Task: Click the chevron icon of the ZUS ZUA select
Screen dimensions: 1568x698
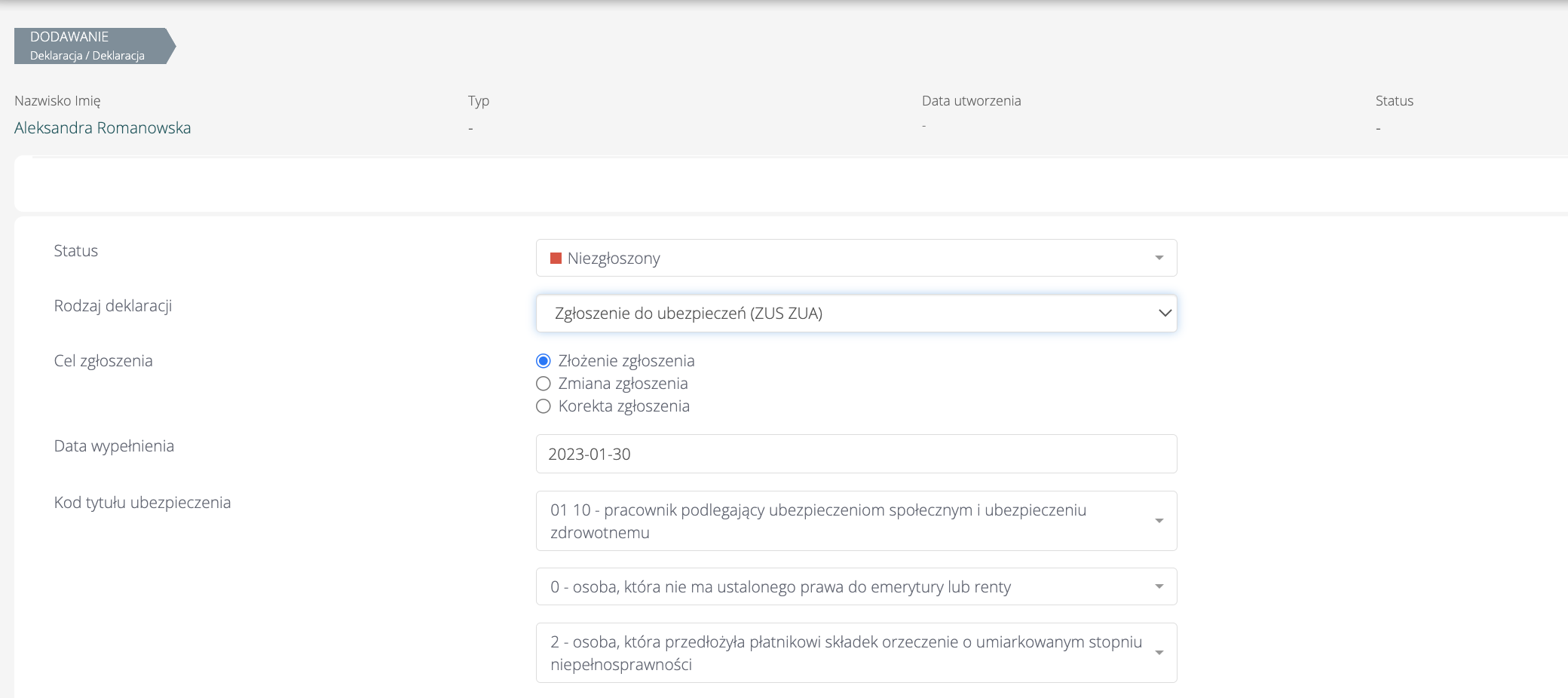Action: click(1165, 313)
